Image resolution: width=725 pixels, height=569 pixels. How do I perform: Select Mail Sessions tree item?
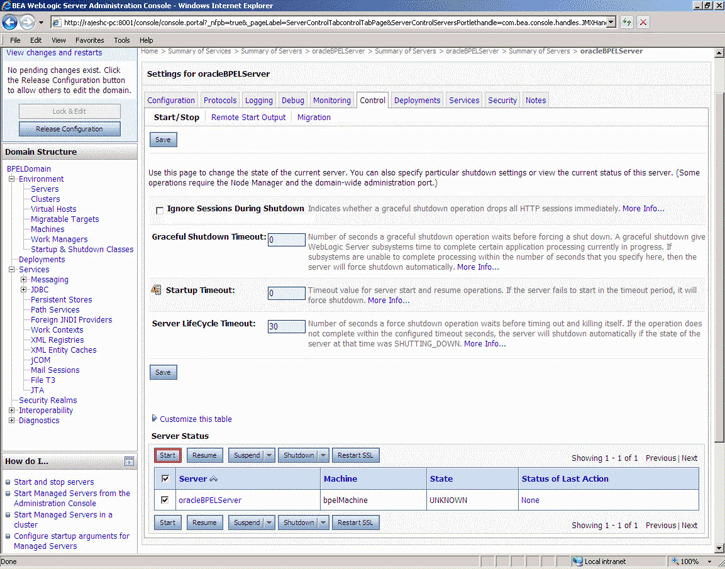click(x=55, y=370)
